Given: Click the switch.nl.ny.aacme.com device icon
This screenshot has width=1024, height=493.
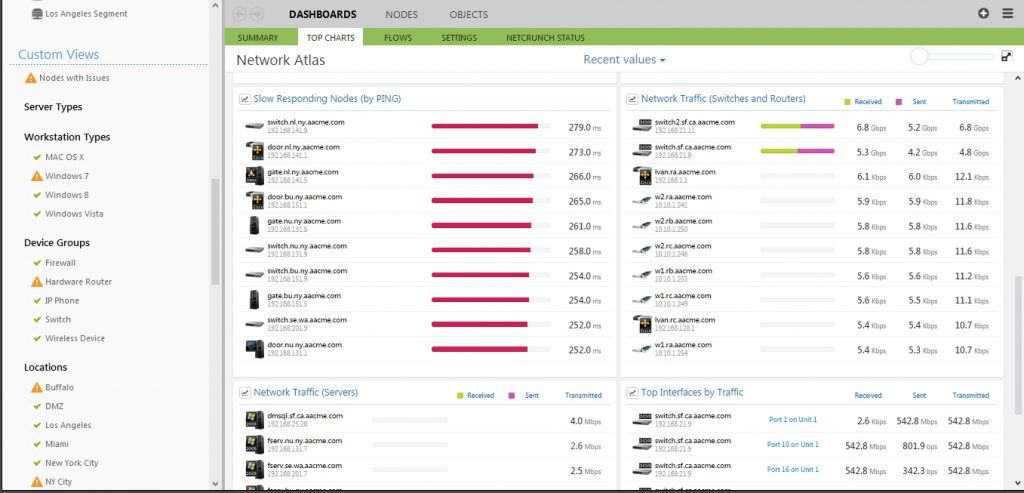Looking at the screenshot, I should click(254, 126).
